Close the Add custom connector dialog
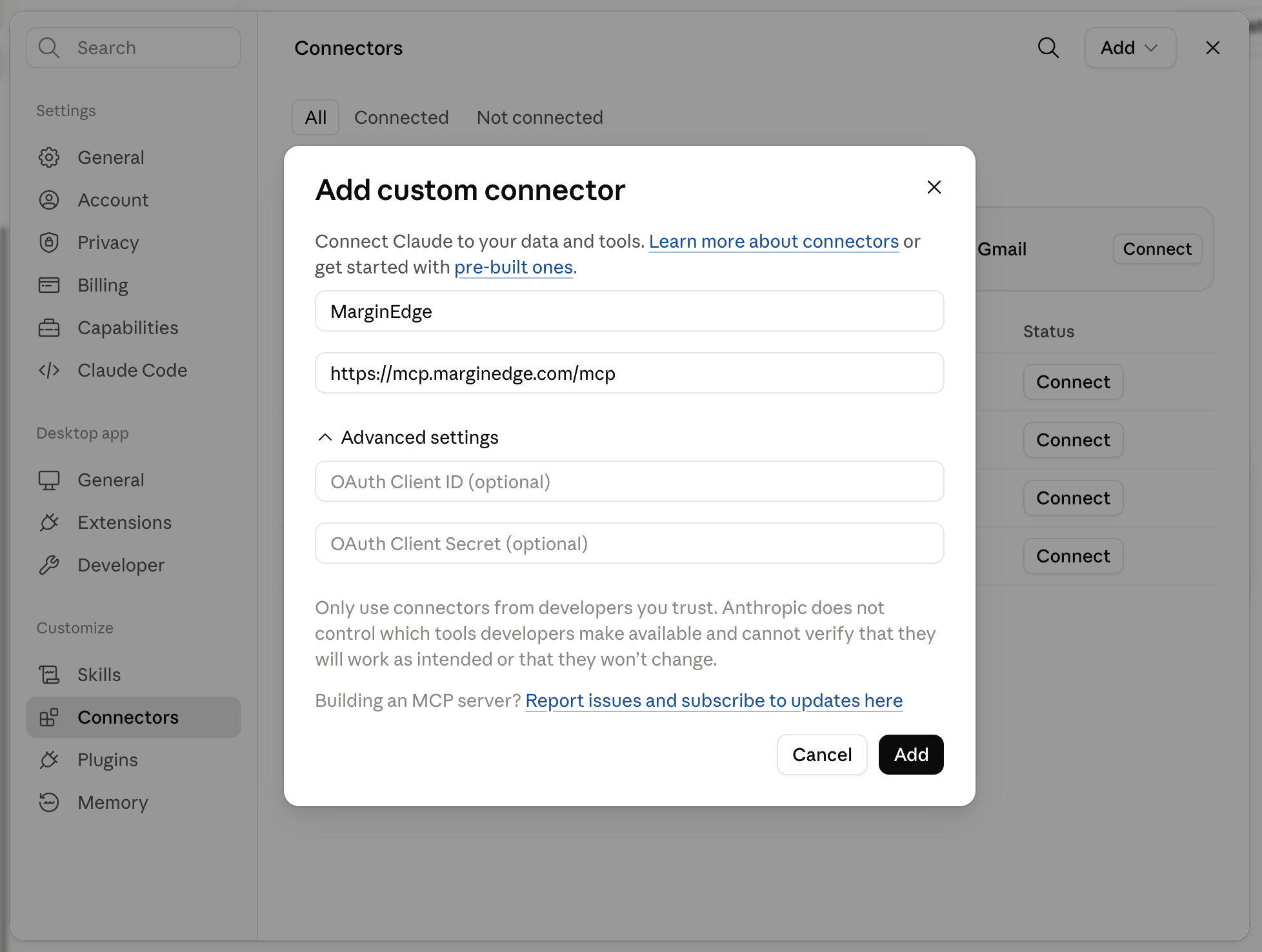The height and width of the screenshot is (952, 1262). (934, 187)
